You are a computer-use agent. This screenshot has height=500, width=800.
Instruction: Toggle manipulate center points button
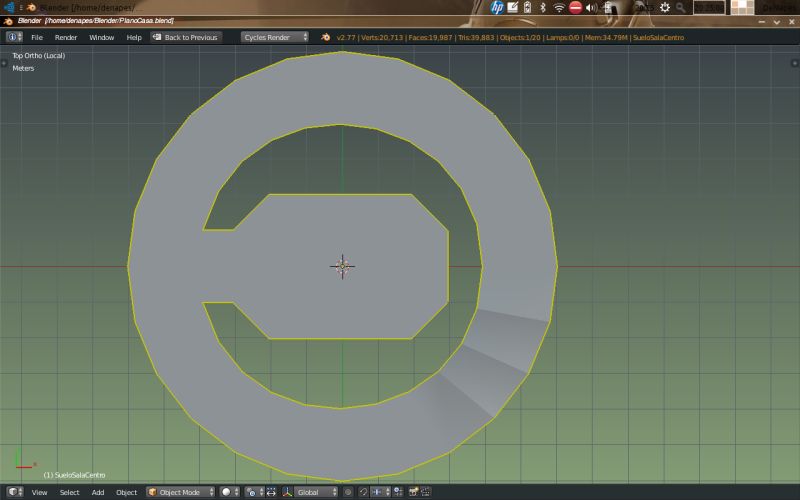tap(271, 492)
